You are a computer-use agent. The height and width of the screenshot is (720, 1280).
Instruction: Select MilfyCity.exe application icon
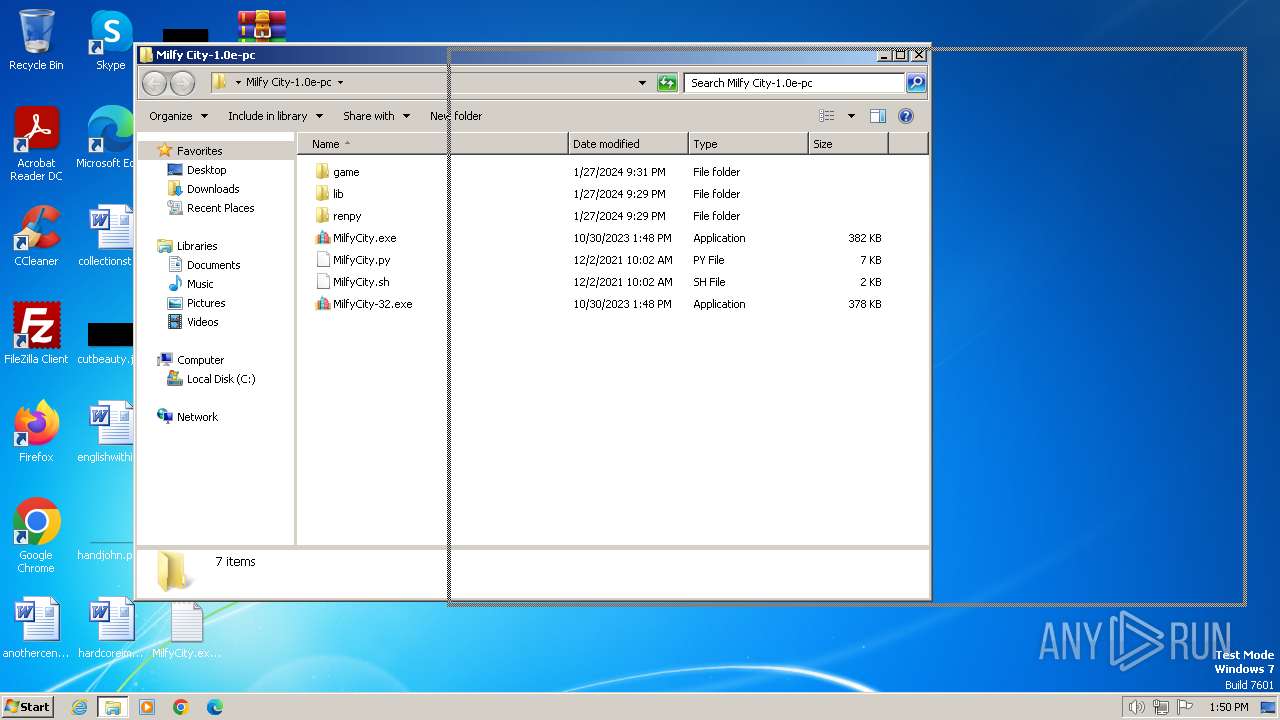click(x=322, y=238)
